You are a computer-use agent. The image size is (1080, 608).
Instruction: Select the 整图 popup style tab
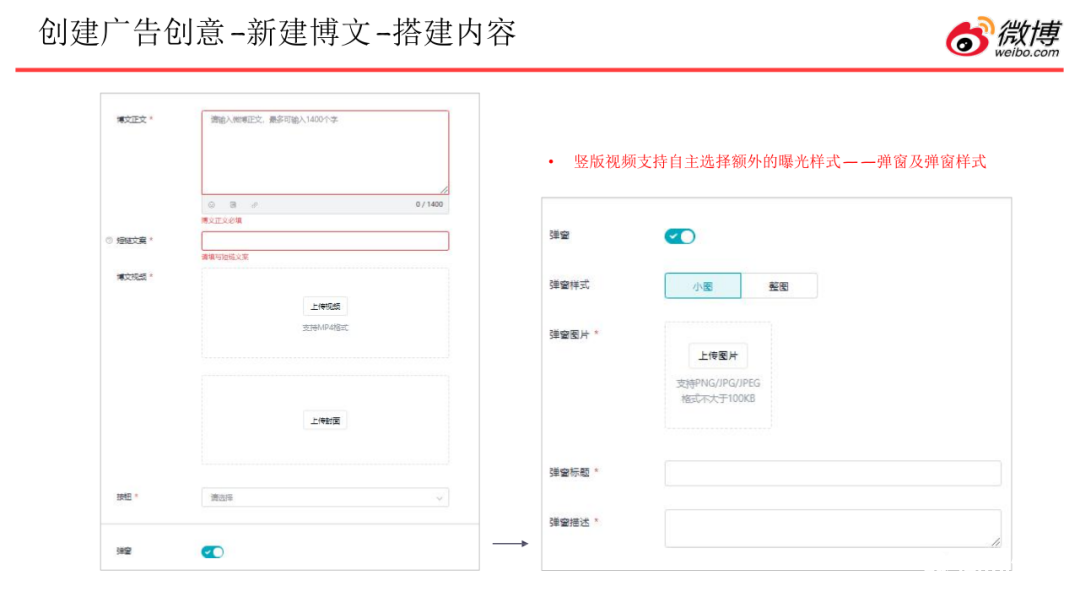tap(779, 286)
